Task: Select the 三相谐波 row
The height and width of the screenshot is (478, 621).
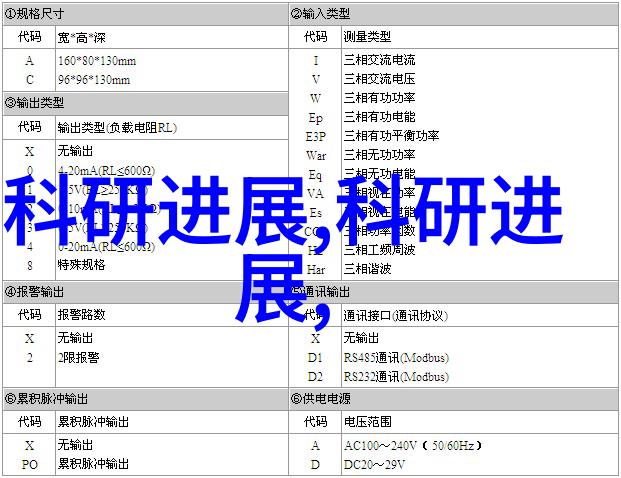Action: coord(366,270)
